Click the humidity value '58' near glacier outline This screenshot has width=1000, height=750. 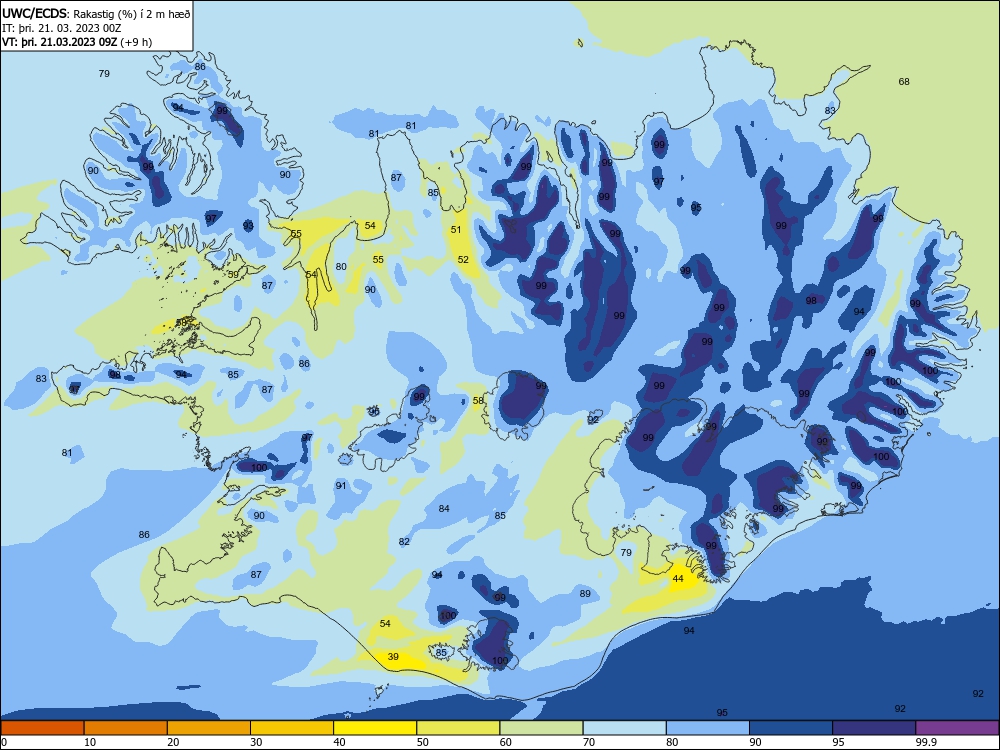[478, 401]
